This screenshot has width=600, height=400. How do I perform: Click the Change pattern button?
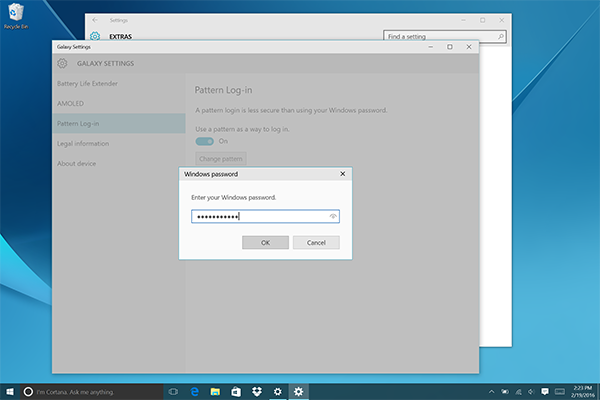click(x=221, y=158)
